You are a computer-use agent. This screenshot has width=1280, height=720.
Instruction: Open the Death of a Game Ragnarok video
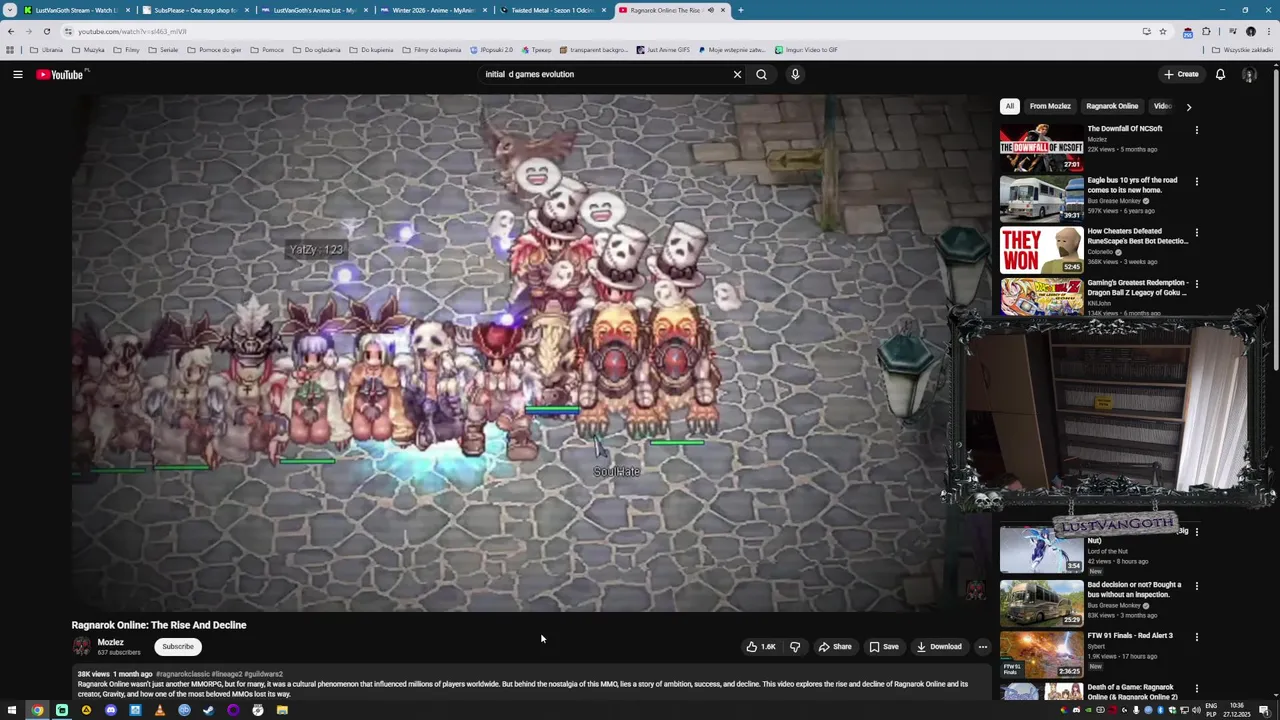[1041, 692]
